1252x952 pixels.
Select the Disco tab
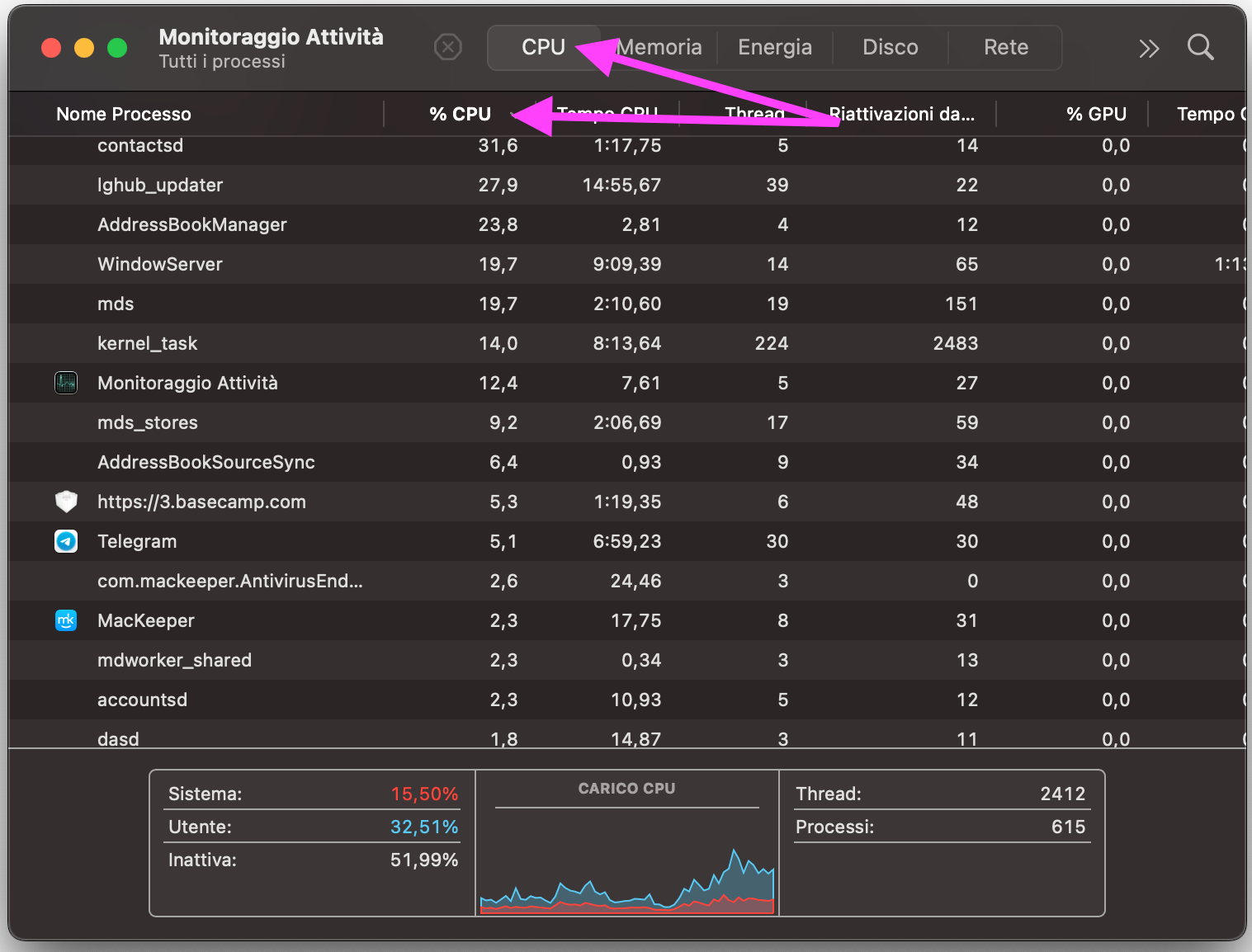(x=890, y=47)
